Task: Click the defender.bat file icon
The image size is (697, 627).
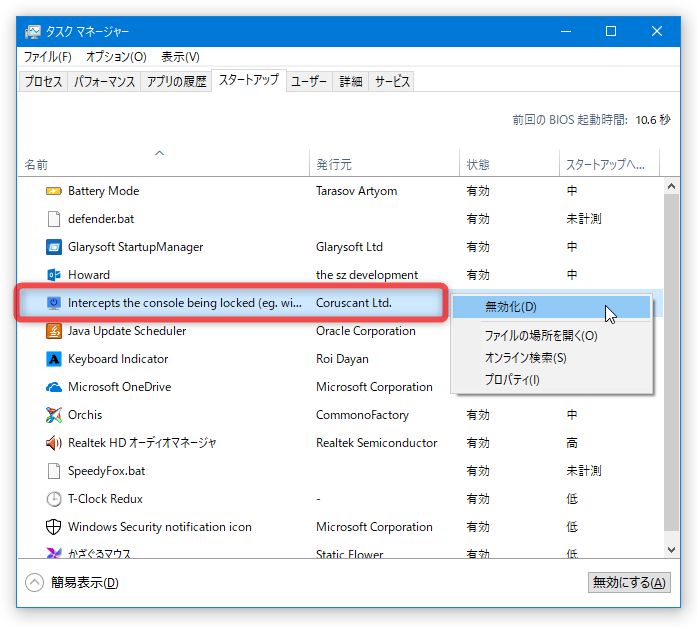Action: click(54, 219)
